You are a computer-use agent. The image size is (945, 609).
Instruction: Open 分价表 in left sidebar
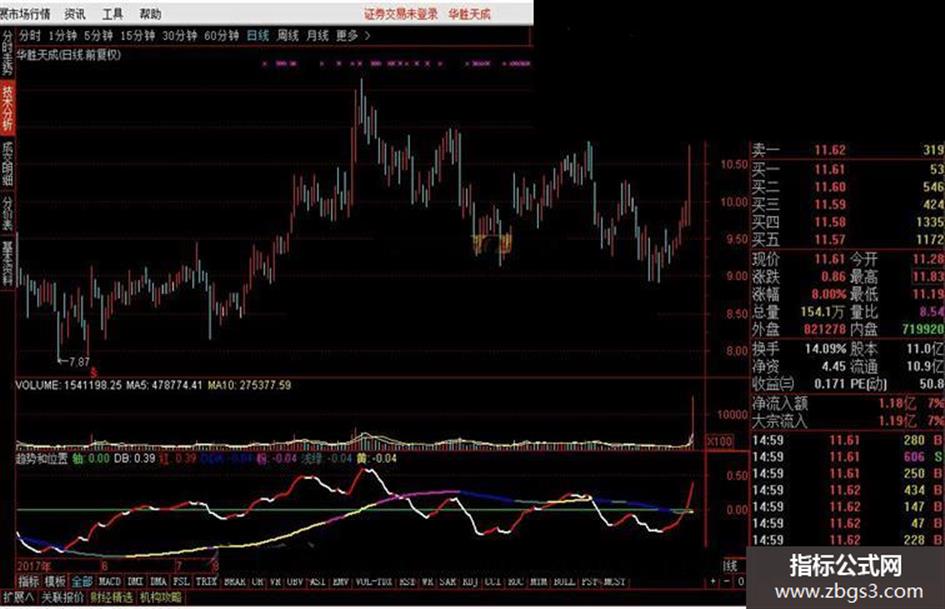click(7, 212)
